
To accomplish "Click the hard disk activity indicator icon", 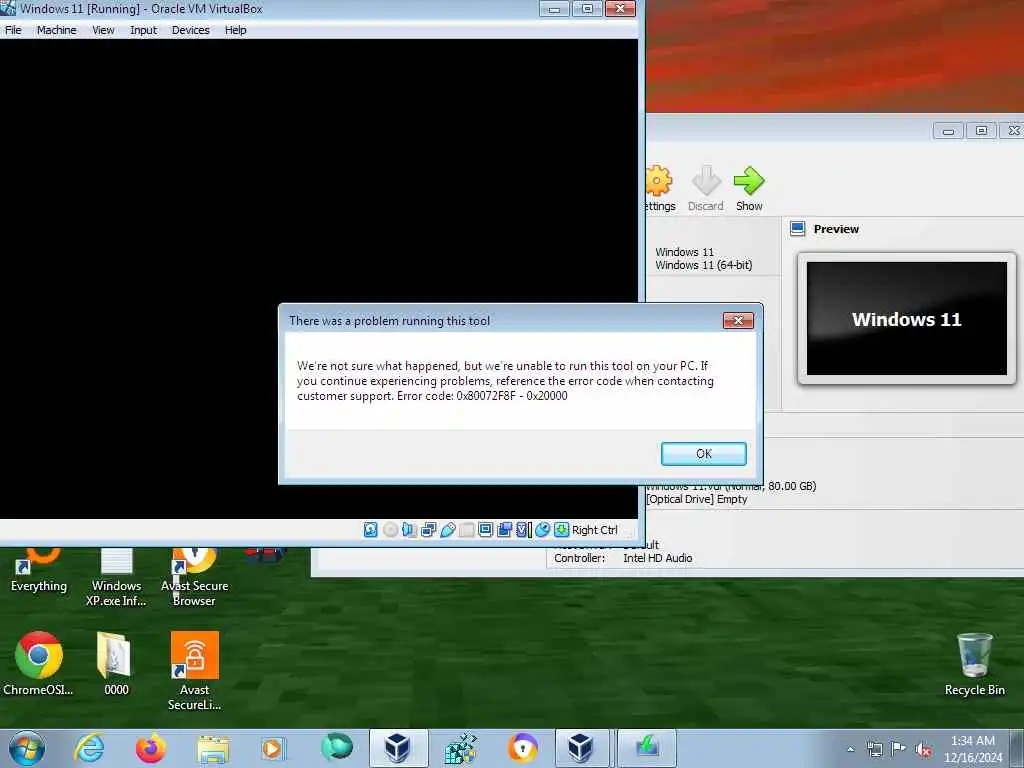I will point(370,530).
